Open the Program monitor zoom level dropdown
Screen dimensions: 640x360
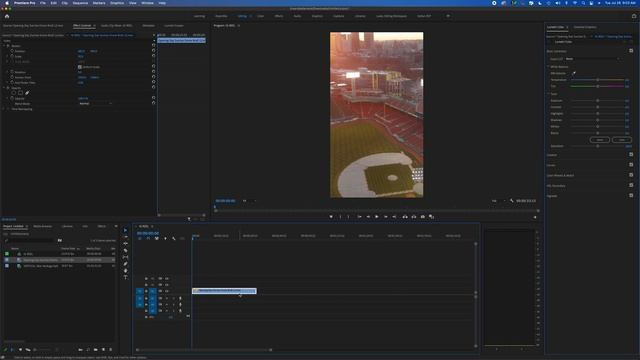pyautogui.click(x=249, y=201)
